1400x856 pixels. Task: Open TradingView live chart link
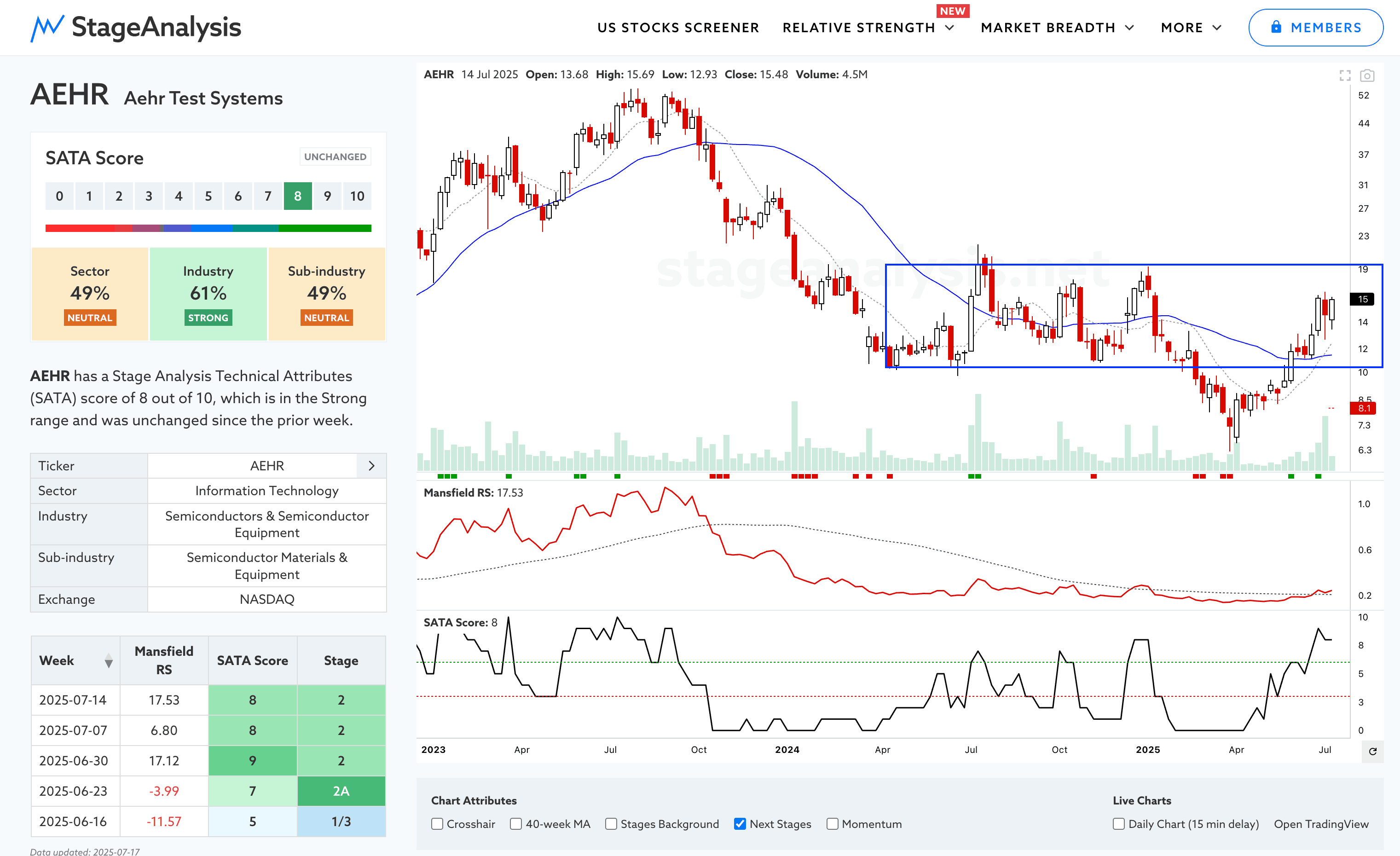point(1321,824)
